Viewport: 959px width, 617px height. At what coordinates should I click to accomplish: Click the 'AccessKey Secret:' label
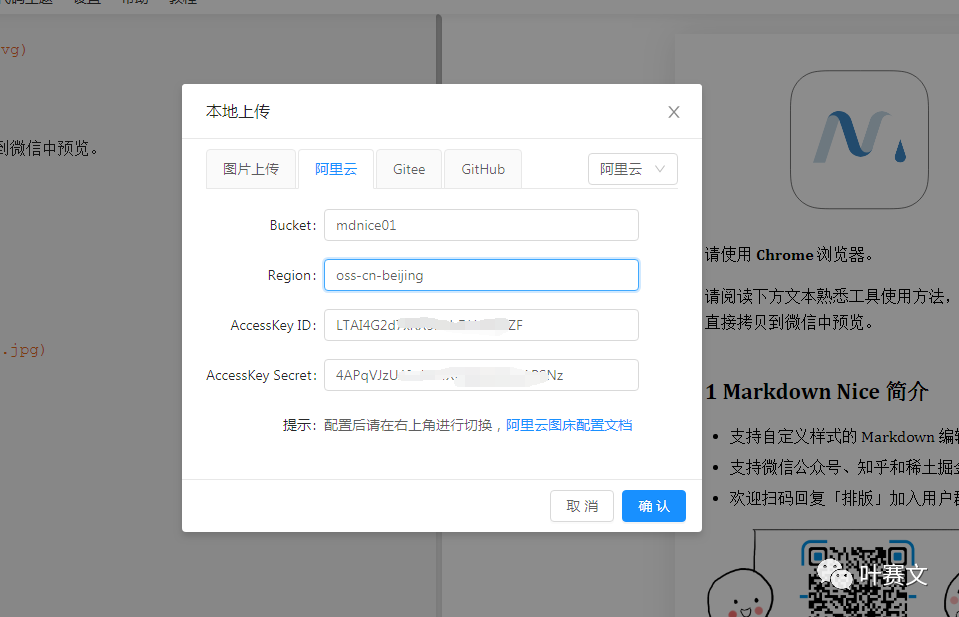point(261,375)
